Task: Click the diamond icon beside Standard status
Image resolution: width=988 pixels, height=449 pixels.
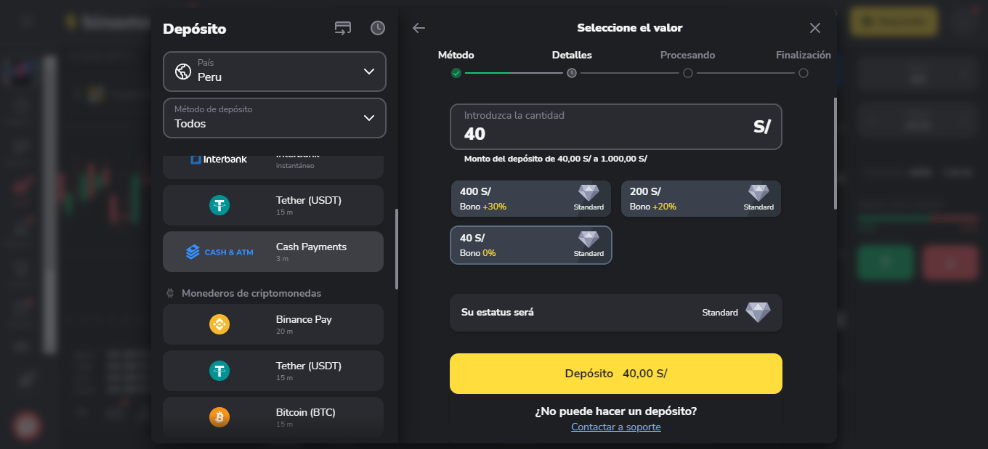Action: coord(758,312)
